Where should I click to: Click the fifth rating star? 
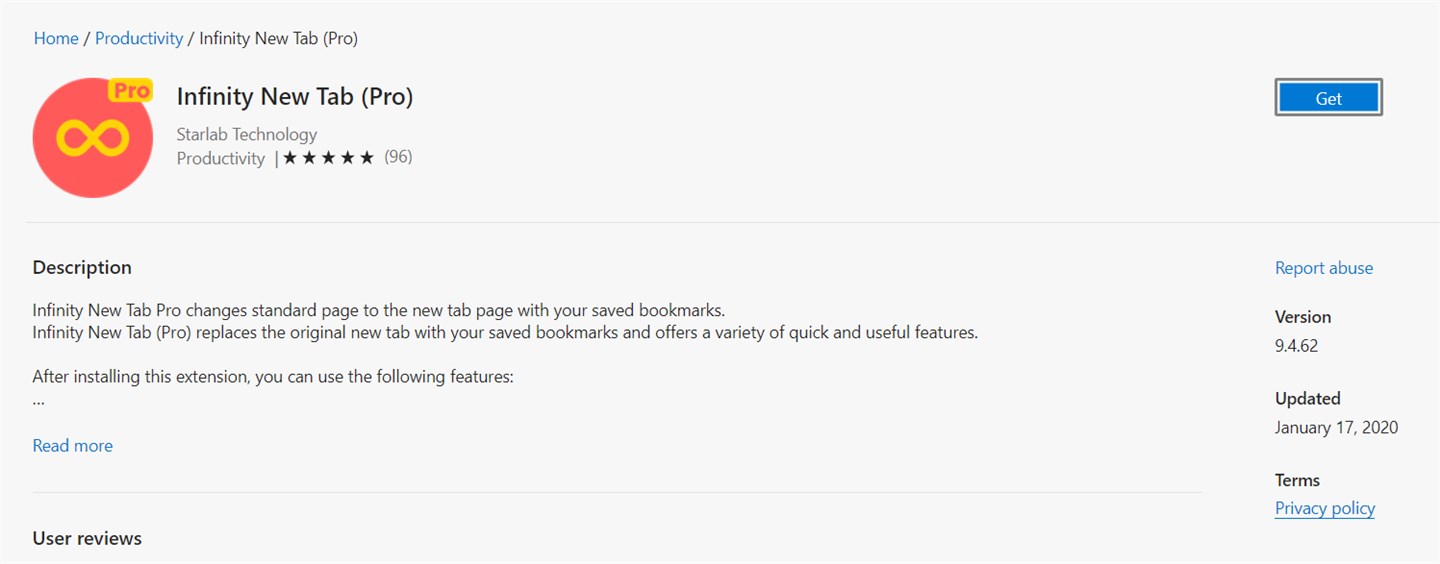pyautogui.click(x=366, y=158)
